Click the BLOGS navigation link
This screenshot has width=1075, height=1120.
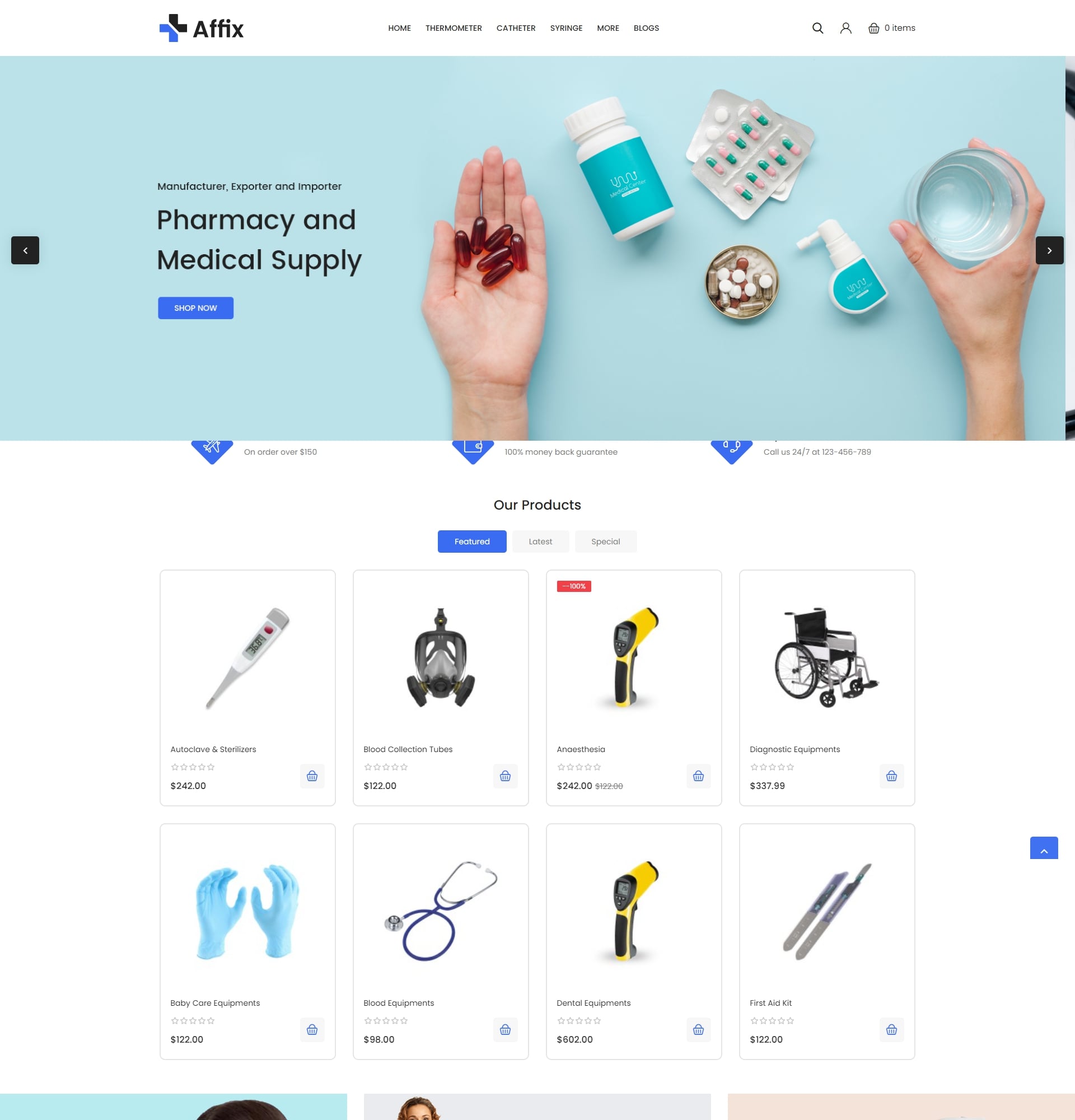(646, 28)
